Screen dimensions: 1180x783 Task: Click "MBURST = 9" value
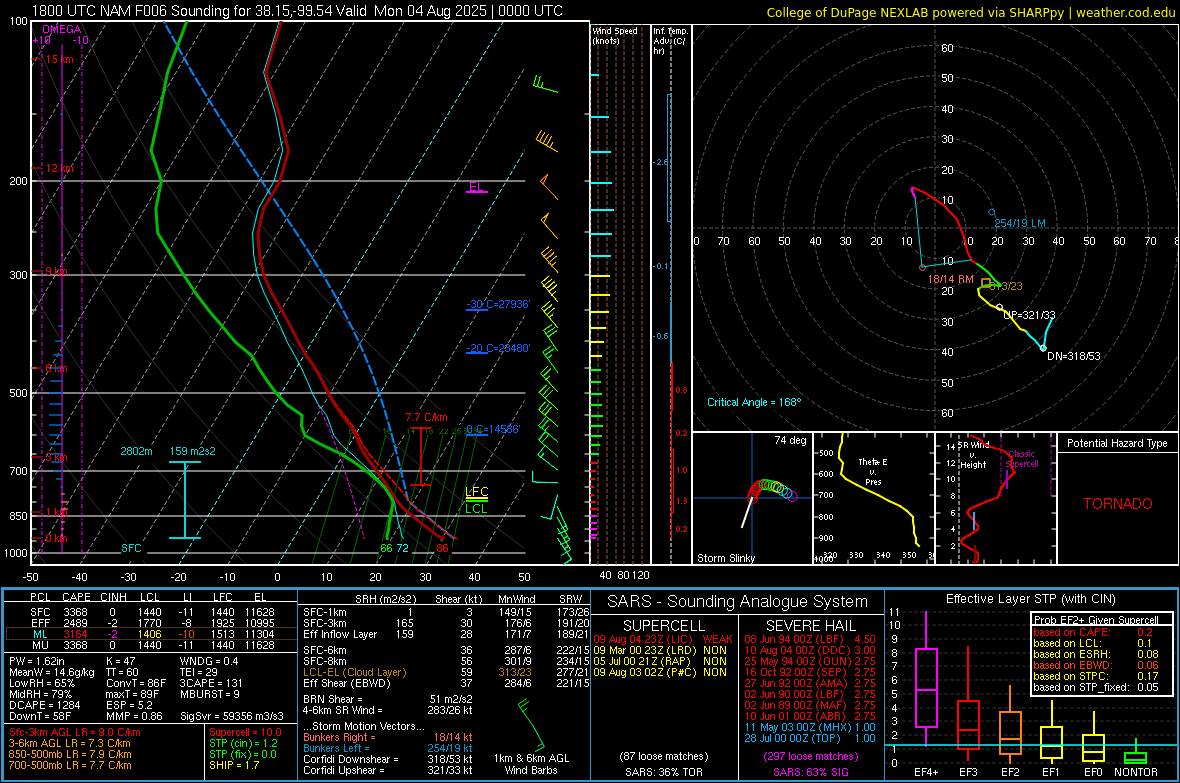coord(210,694)
